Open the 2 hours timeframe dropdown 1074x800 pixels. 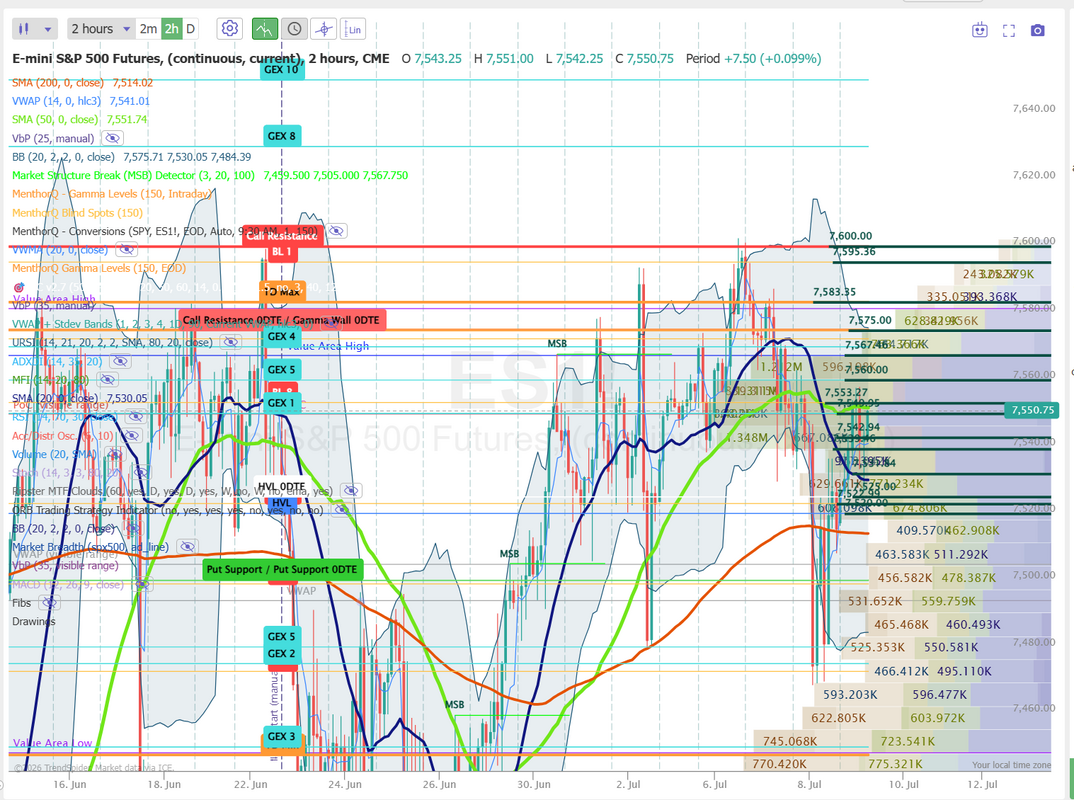(x=101, y=29)
